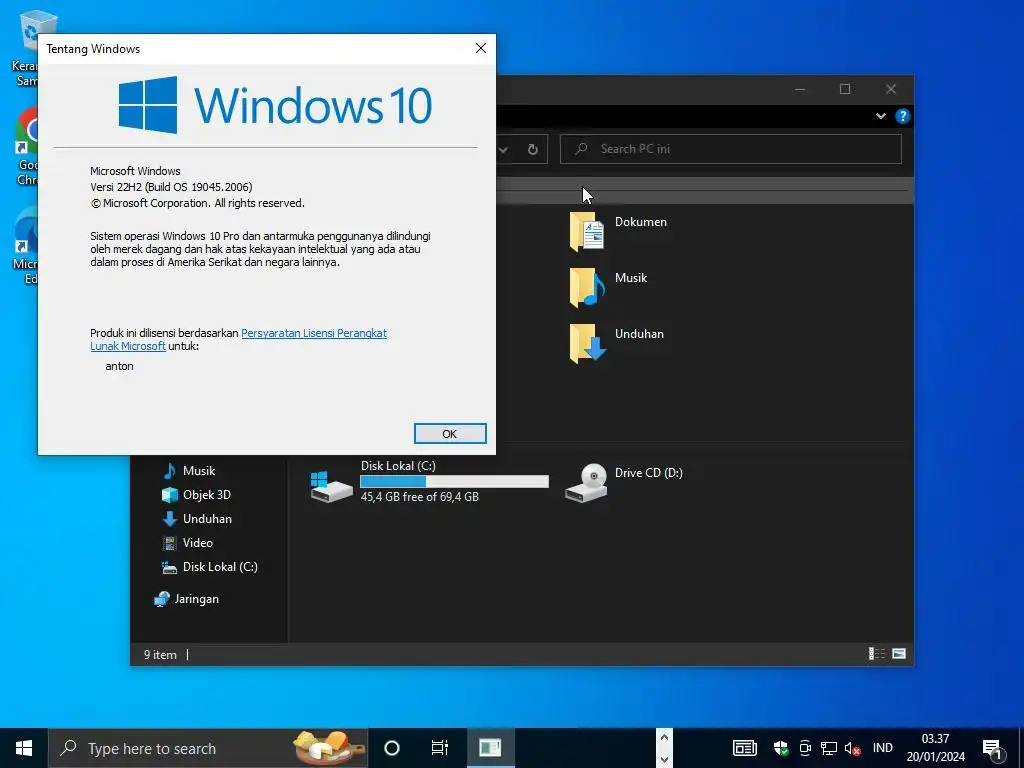Open the Persyaratan Lisensi Perangkat link
Viewport: 1024px width, 768px height.
(x=313, y=333)
